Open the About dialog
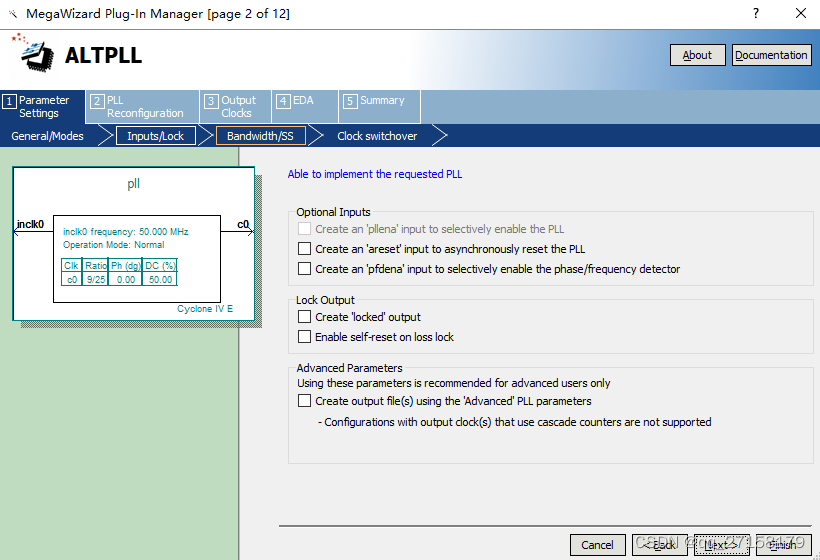Image resolution: width=820 pixels, height=560 pixels. tap(697, 55)
